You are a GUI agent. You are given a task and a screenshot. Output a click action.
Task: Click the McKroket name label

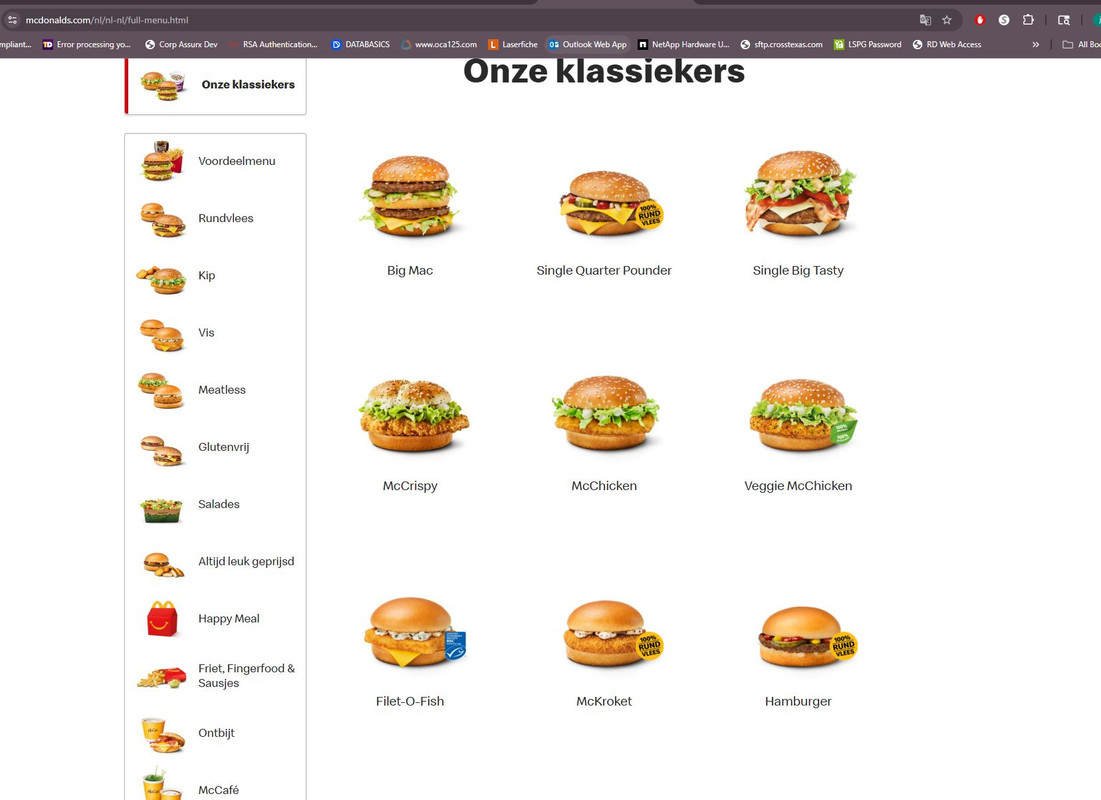click(x=604, y=702)
